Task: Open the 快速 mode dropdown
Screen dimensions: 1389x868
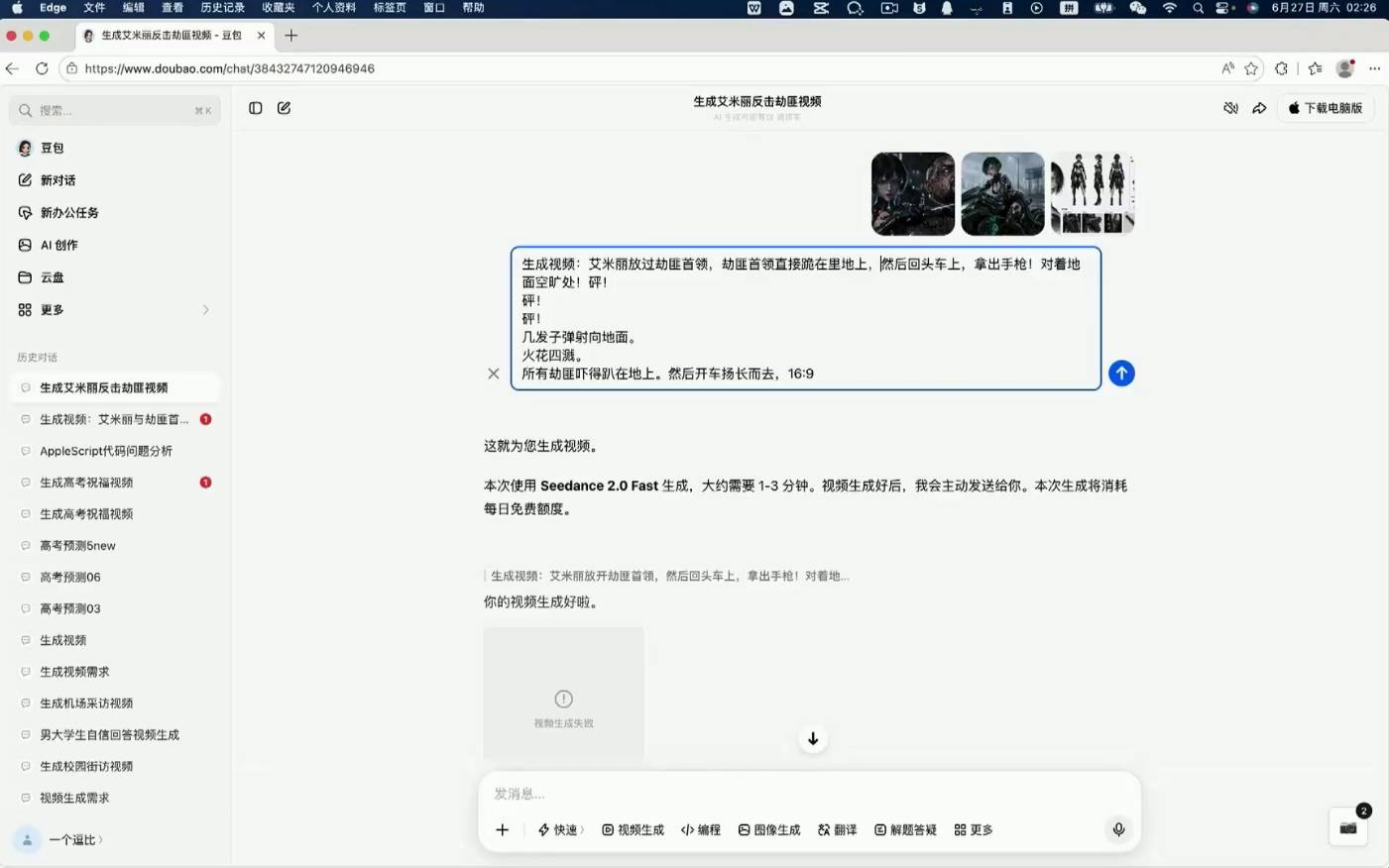Action: [x=561, y=830]
